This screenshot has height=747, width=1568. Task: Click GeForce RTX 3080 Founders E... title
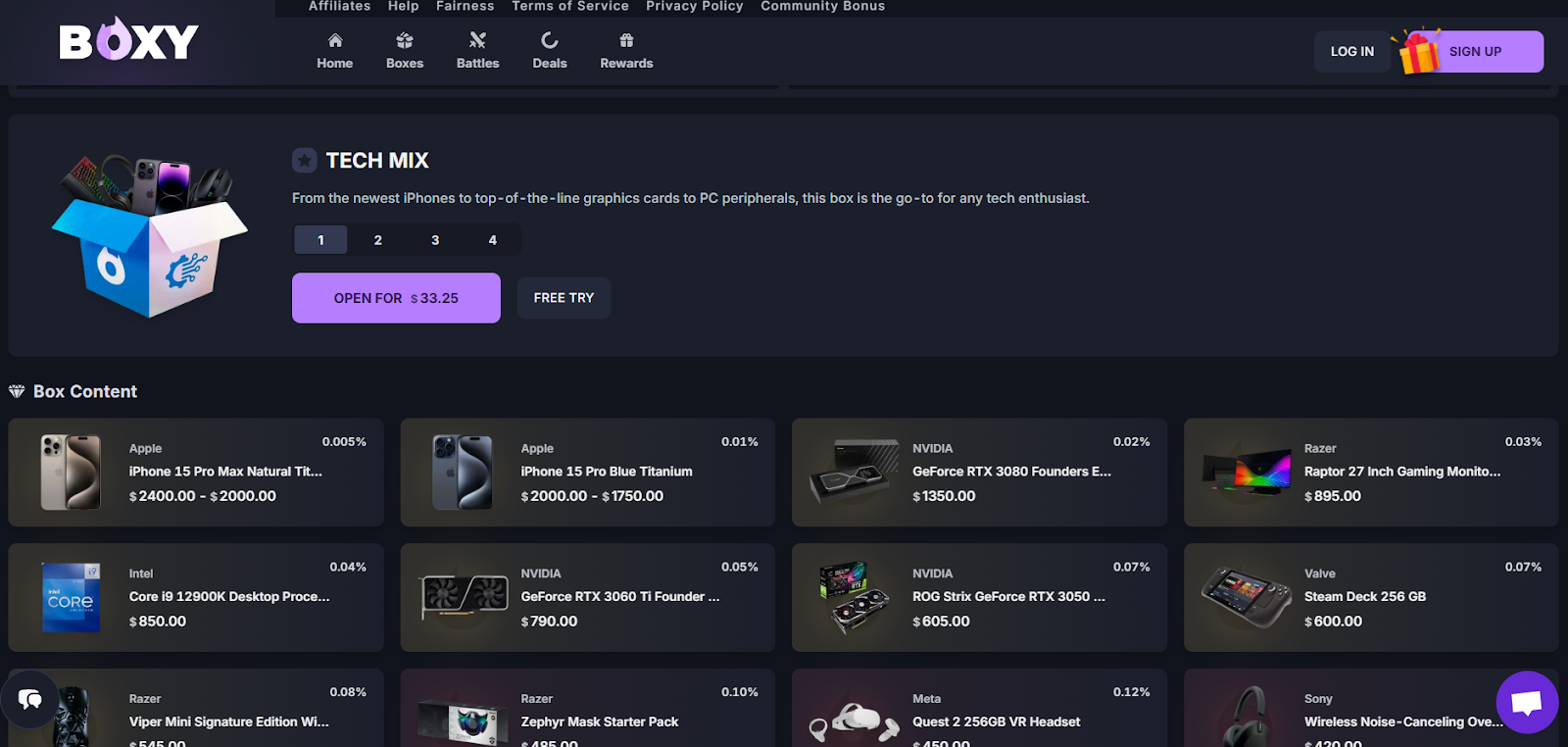pyautogui.click(x=1011, y=472)
